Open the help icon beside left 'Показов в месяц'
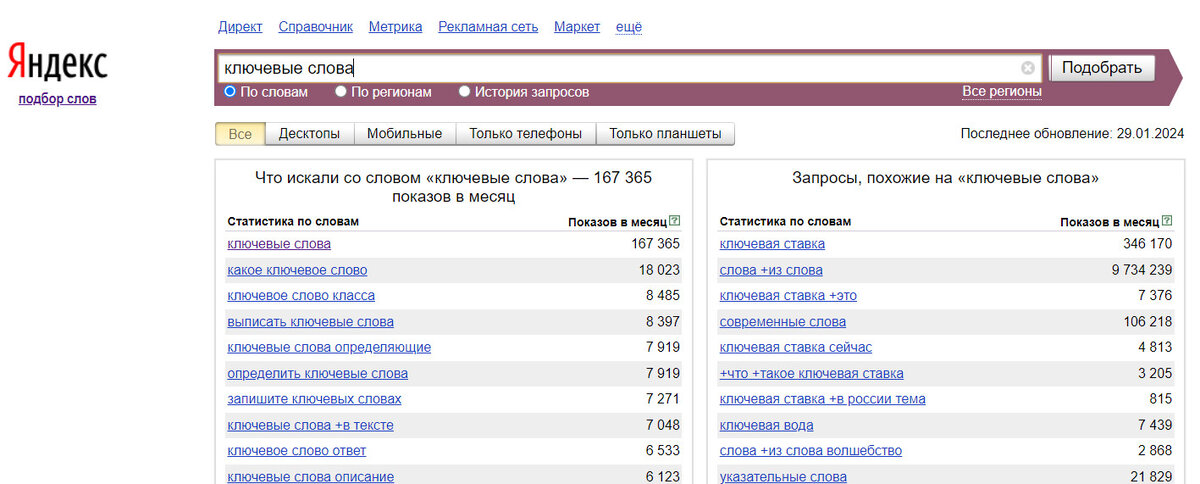Screen dimensions: 1200x484 point(675,221)
